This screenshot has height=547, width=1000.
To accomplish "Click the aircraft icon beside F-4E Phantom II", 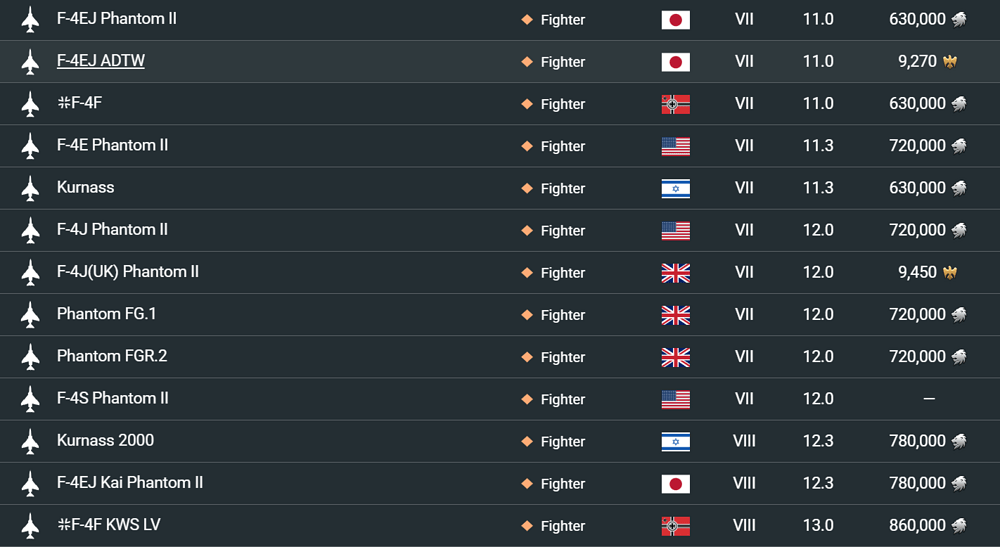I will pos(30,146).
